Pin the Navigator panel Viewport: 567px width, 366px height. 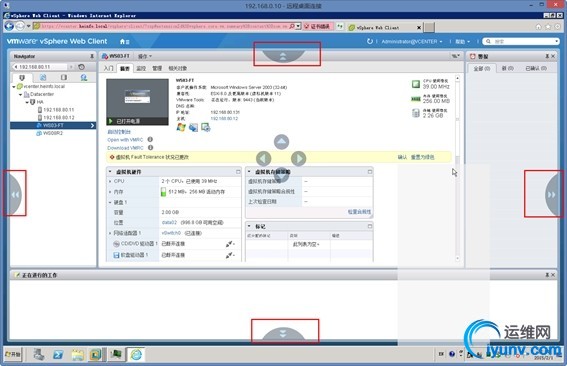[x=91, y=56]
